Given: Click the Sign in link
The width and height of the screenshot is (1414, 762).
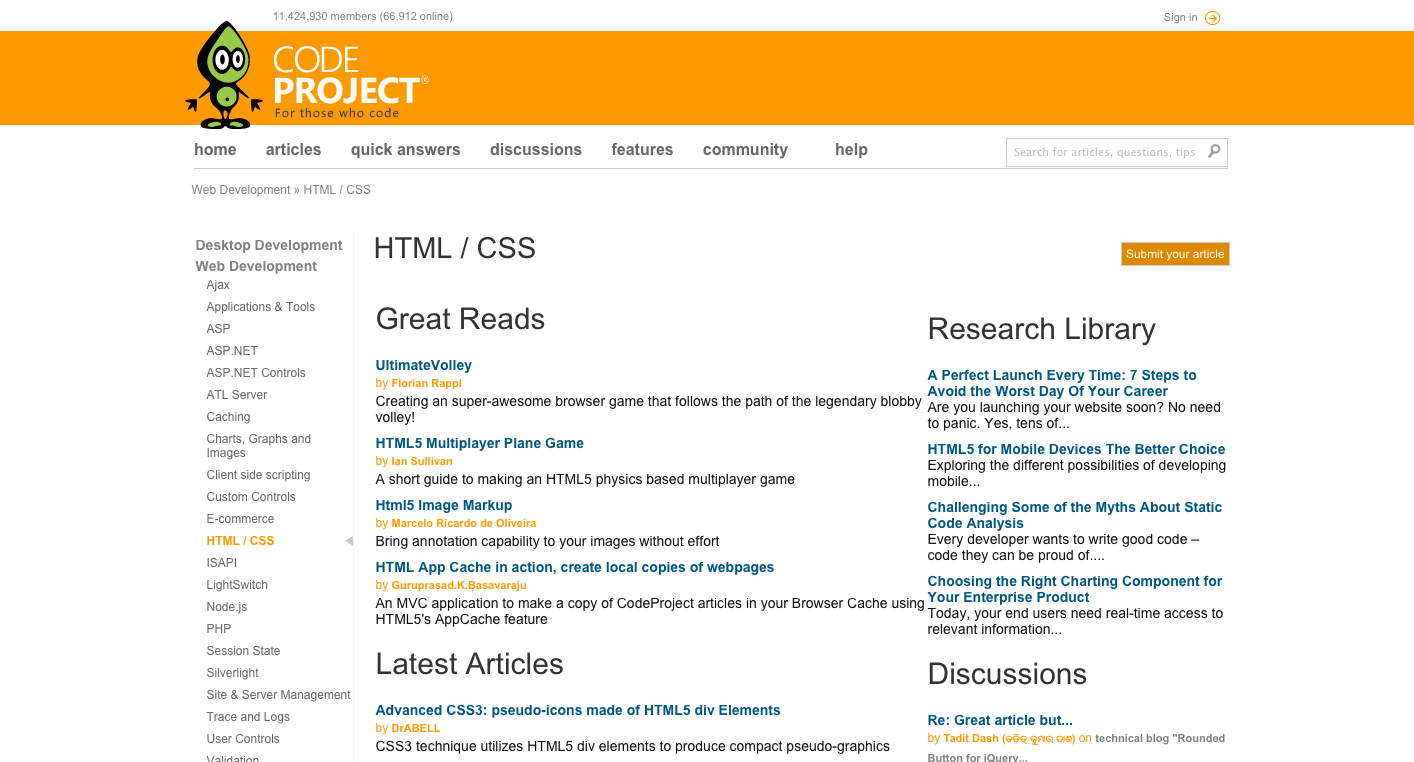Looking at the screenshot, I should pos(1180,17).
